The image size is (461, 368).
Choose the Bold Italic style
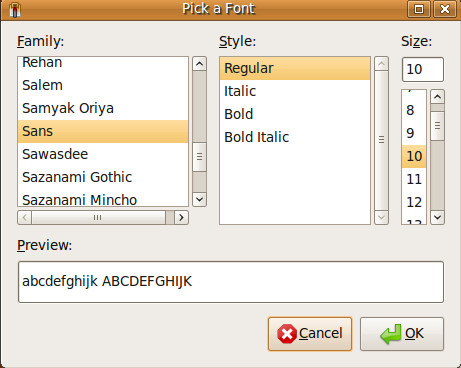(x=295, y=137)
